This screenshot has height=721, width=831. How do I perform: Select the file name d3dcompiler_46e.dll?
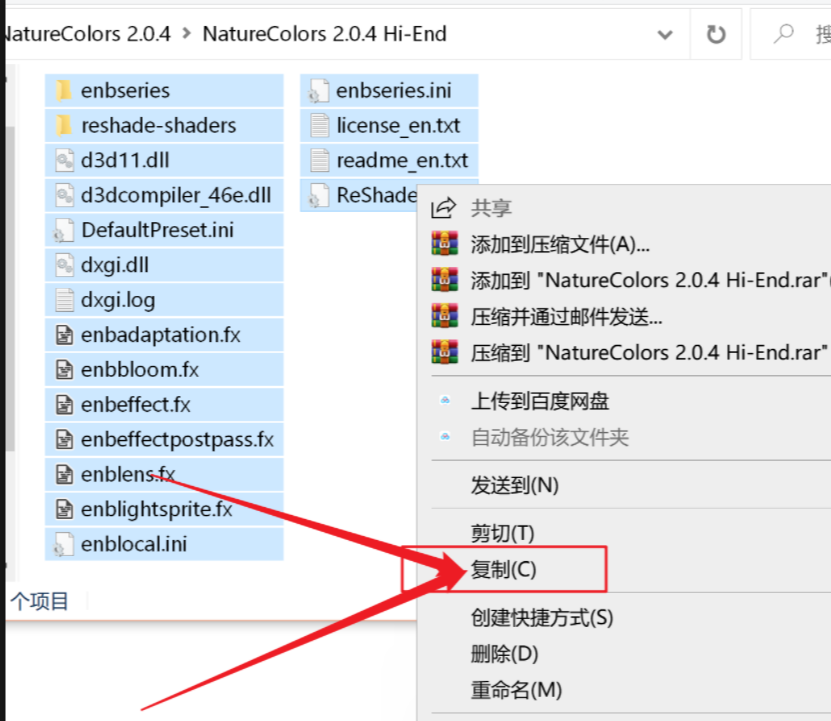(x=176, y=196)
